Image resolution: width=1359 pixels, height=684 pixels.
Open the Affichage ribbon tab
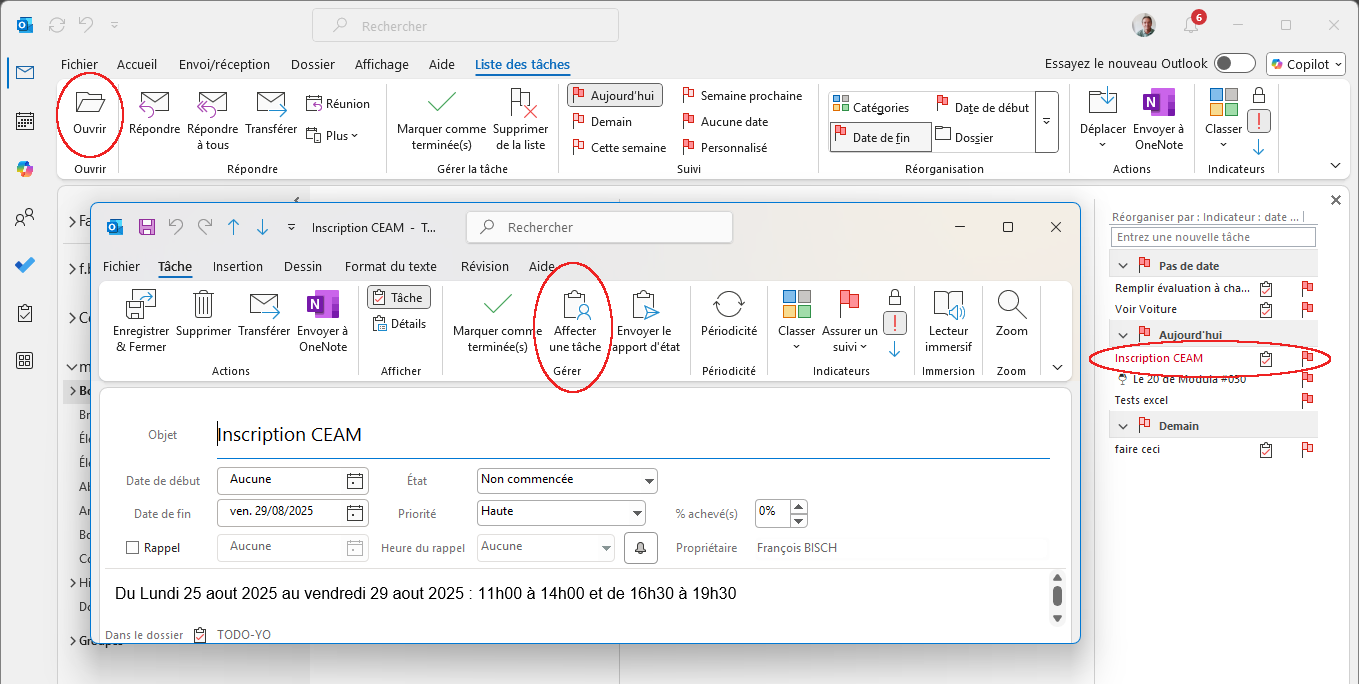coord(381,64)
